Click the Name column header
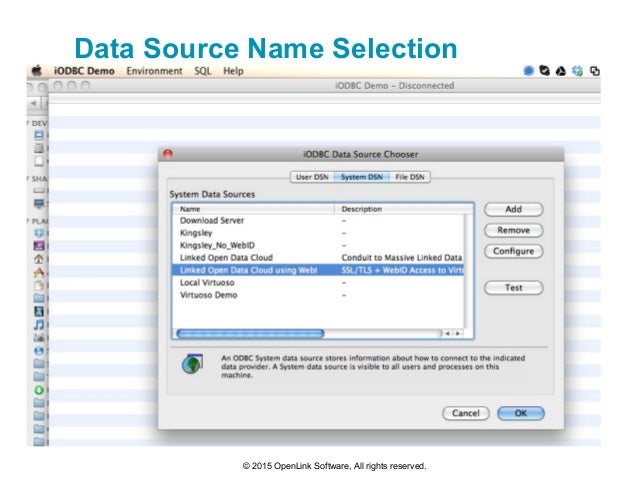Viewport: 638px width, 479px height. coord(254,209)
